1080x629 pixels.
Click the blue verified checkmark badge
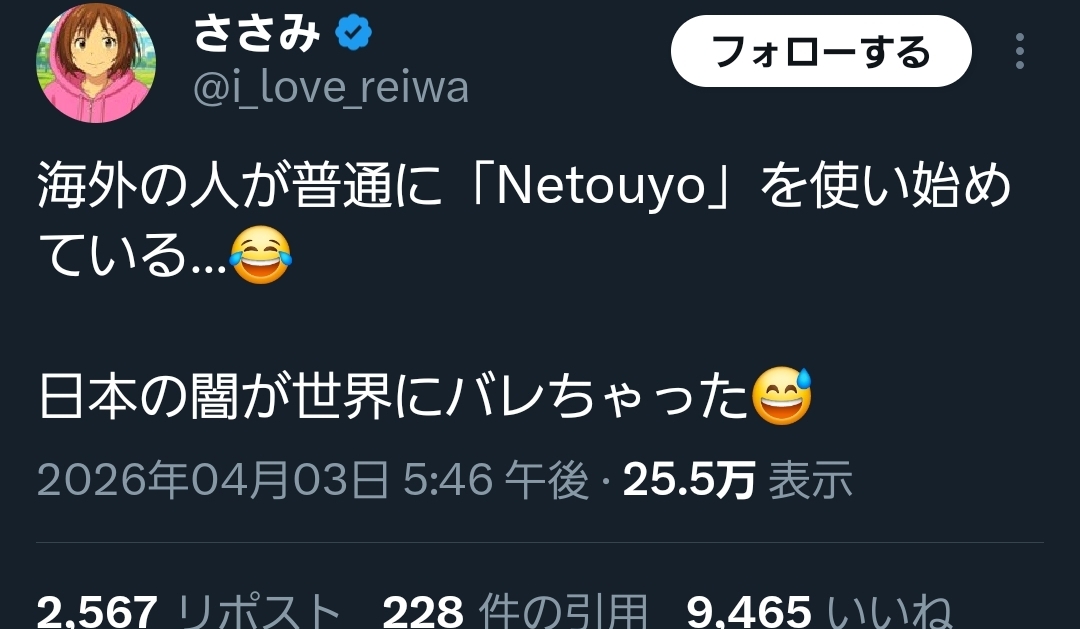[x=354, y=34]
